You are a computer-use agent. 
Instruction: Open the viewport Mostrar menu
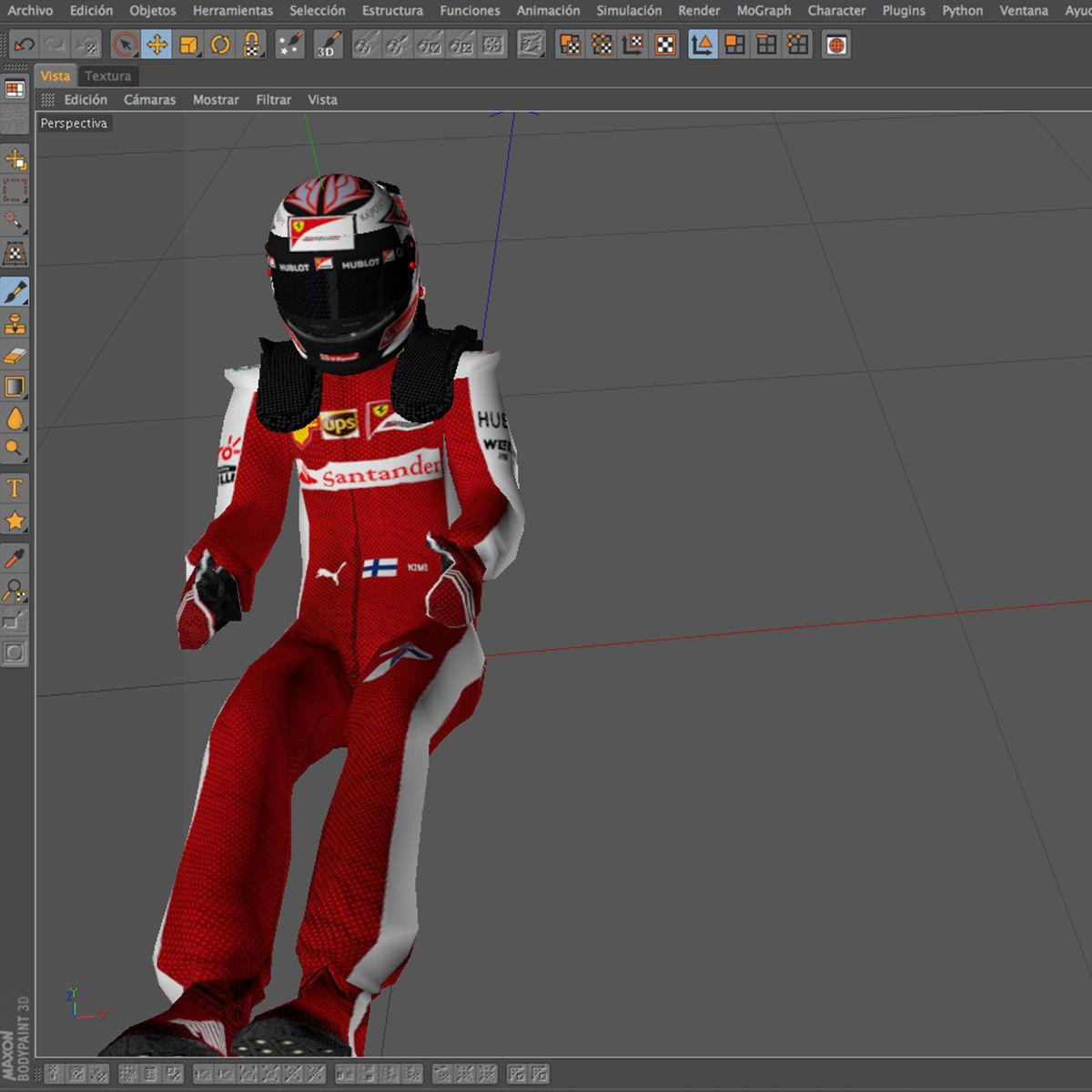(216, 100)
